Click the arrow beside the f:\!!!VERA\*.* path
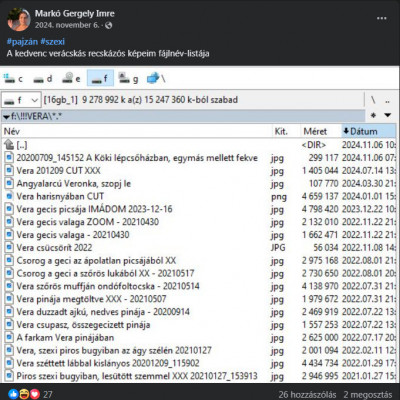400x400 pixels. point(6,117)
